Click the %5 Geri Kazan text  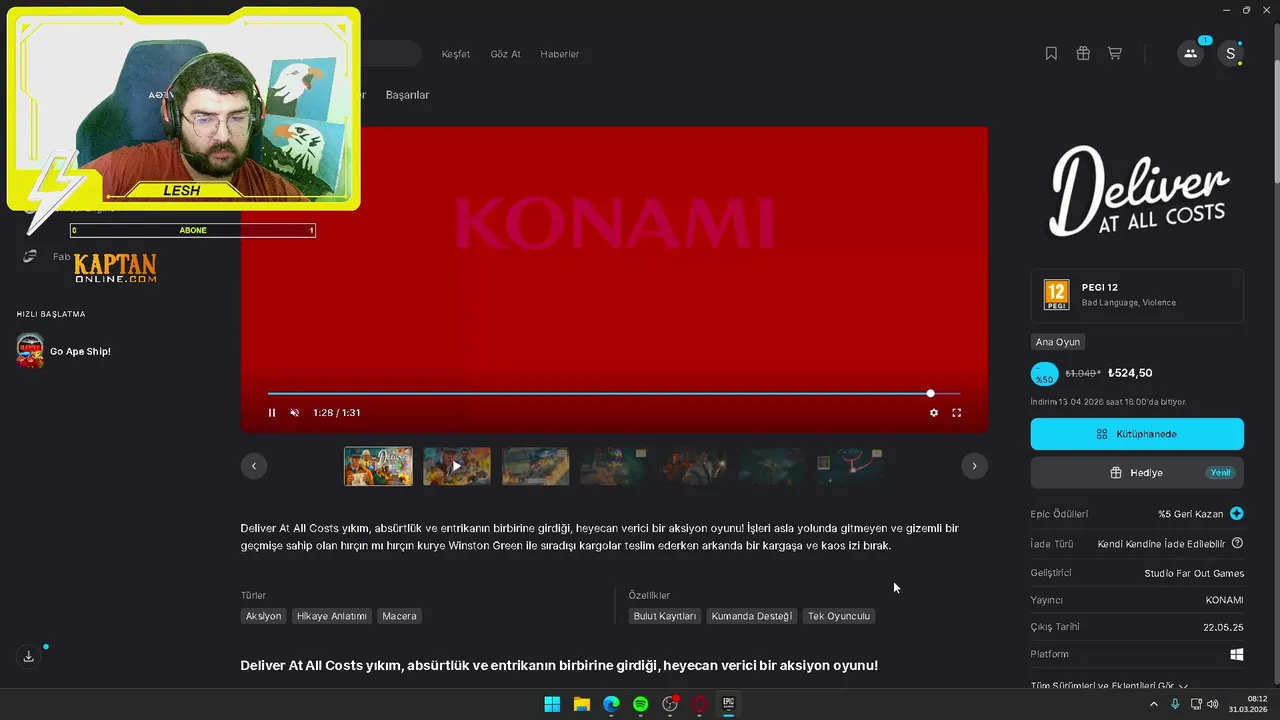[x=1191, y=514]
